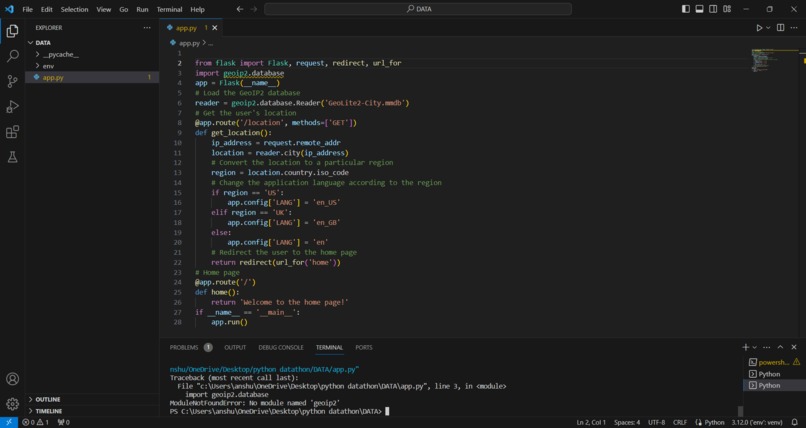This screenshot has height=428, width=806.
Task: Click the VS Code logo icon
Action: 9,9
